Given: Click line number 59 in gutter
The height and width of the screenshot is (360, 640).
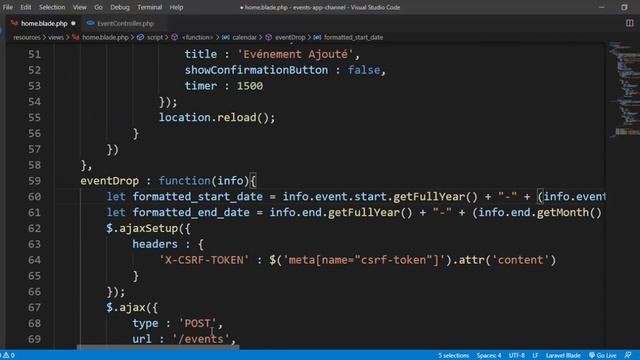Looking at the screenshot, I should [x=34, y=181].
